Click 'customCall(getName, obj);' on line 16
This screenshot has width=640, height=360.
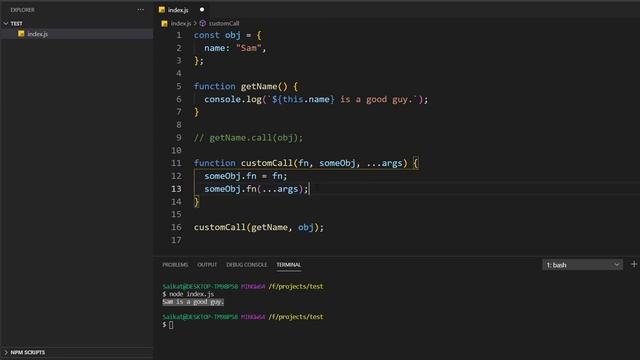259,227
